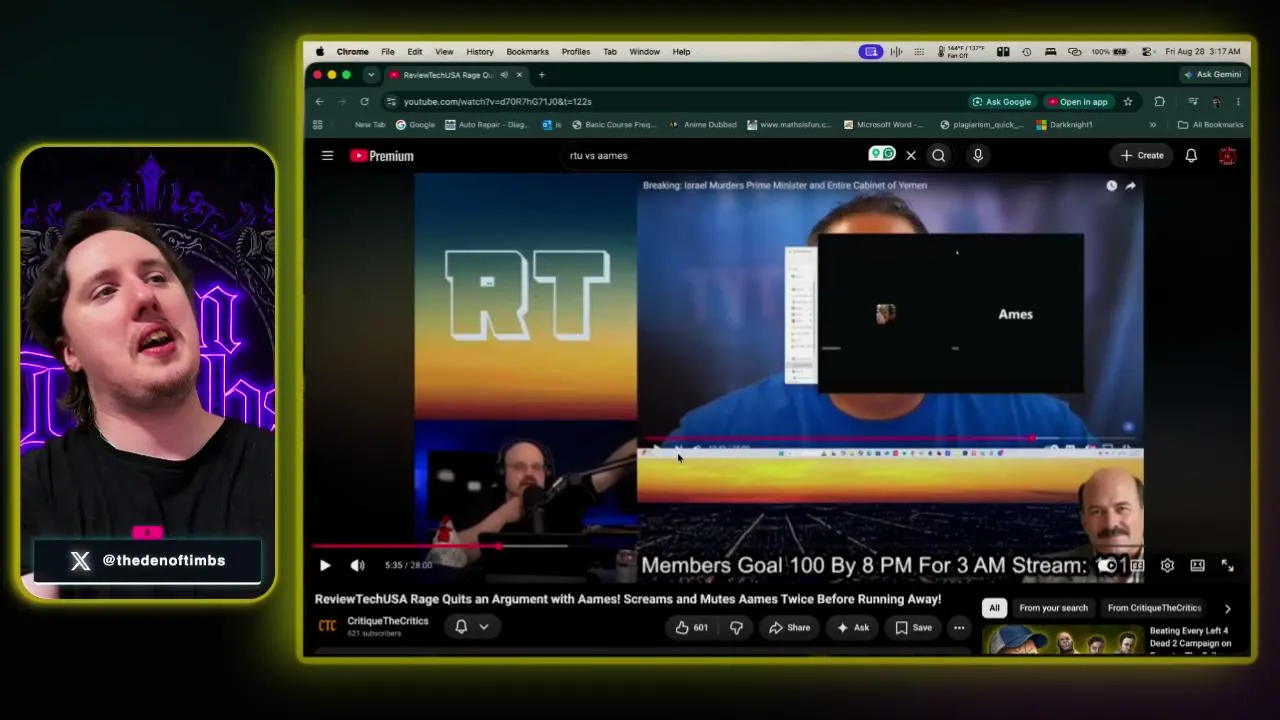Viewport: 1280px width, 720px height.
Task: Focus the 'rtu vs aames' search box
Action: tap(715, 155)
